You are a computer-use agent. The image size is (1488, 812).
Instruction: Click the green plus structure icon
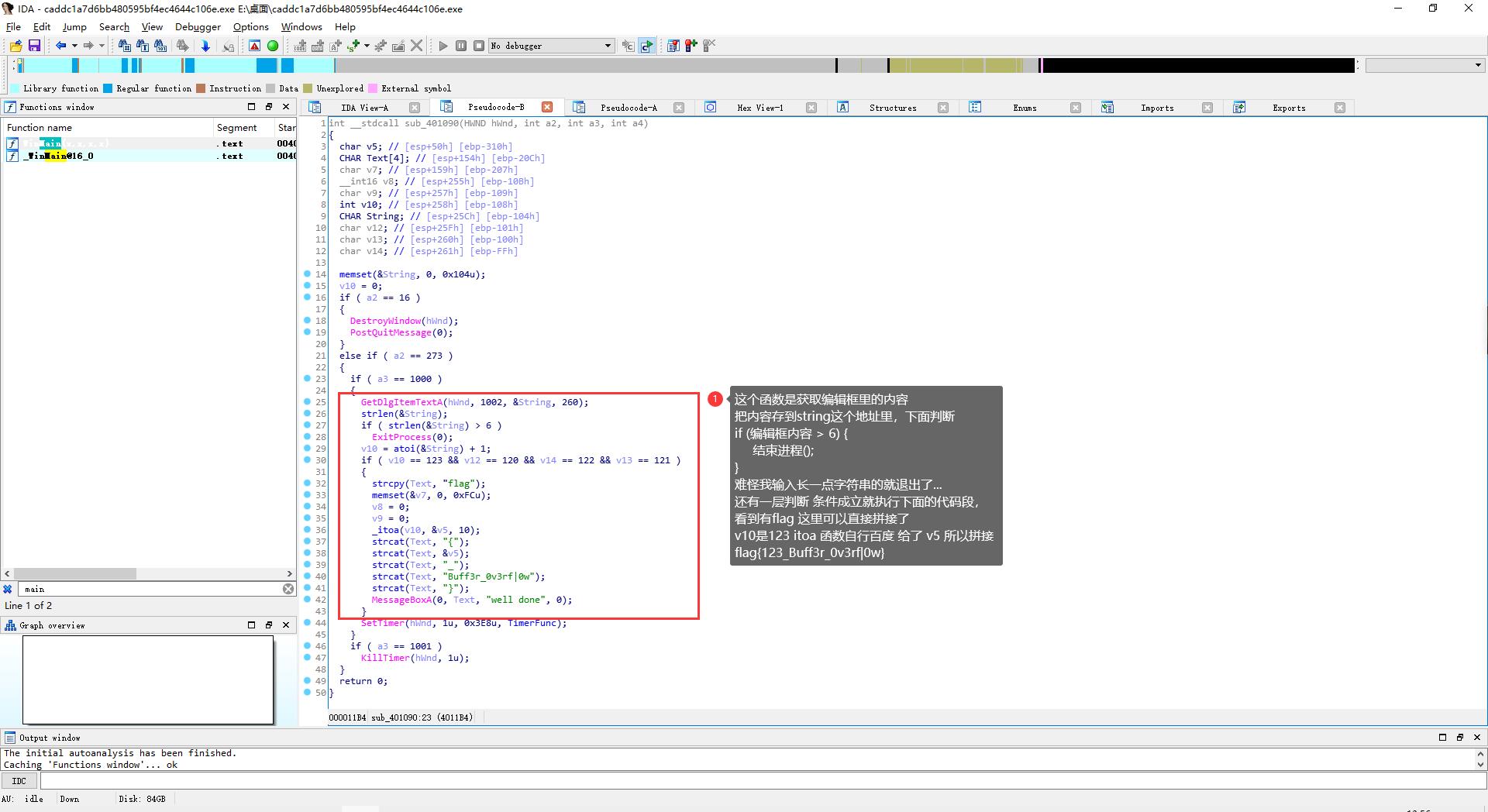point(353,46)
